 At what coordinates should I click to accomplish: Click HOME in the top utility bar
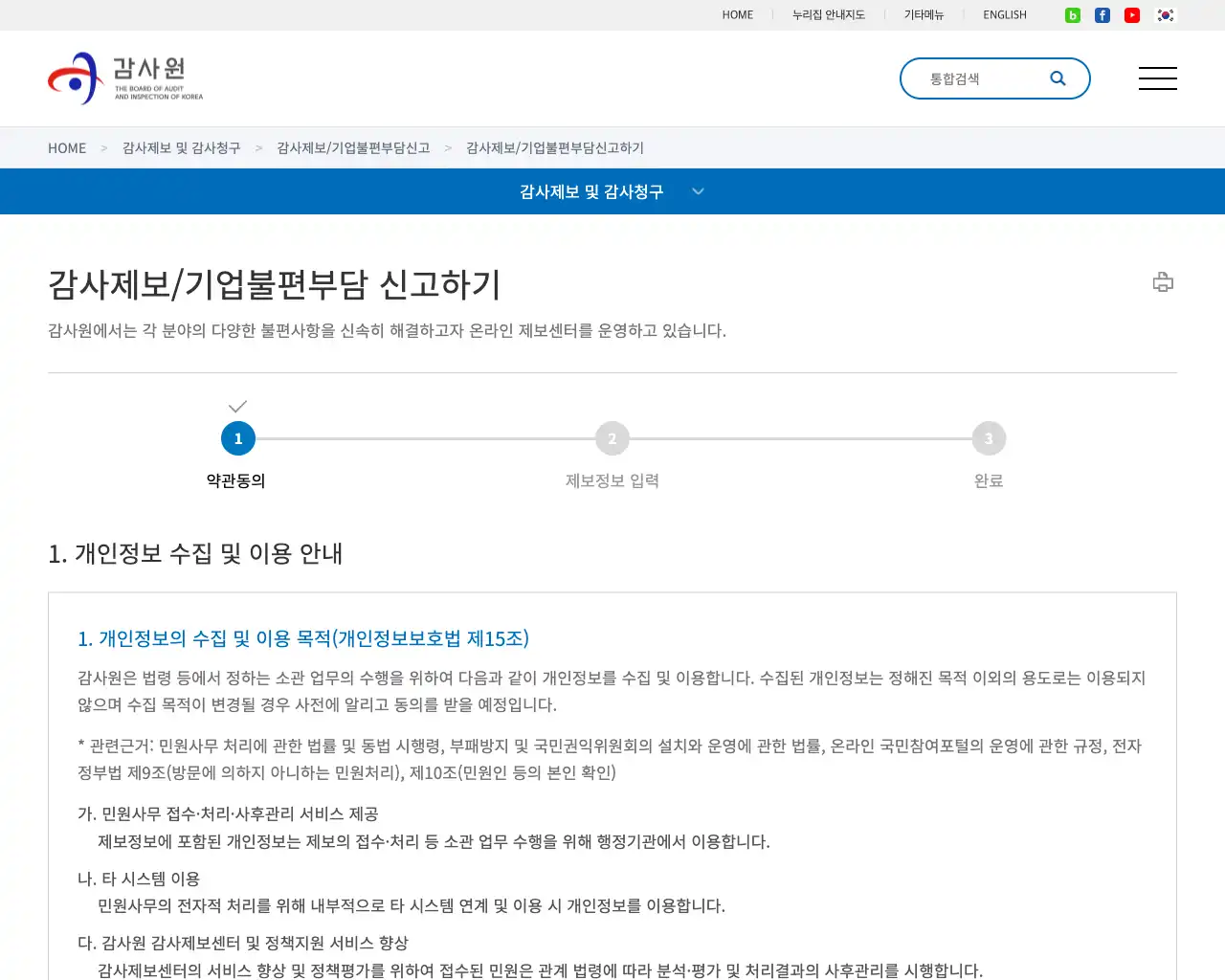[x=738, y=15]
